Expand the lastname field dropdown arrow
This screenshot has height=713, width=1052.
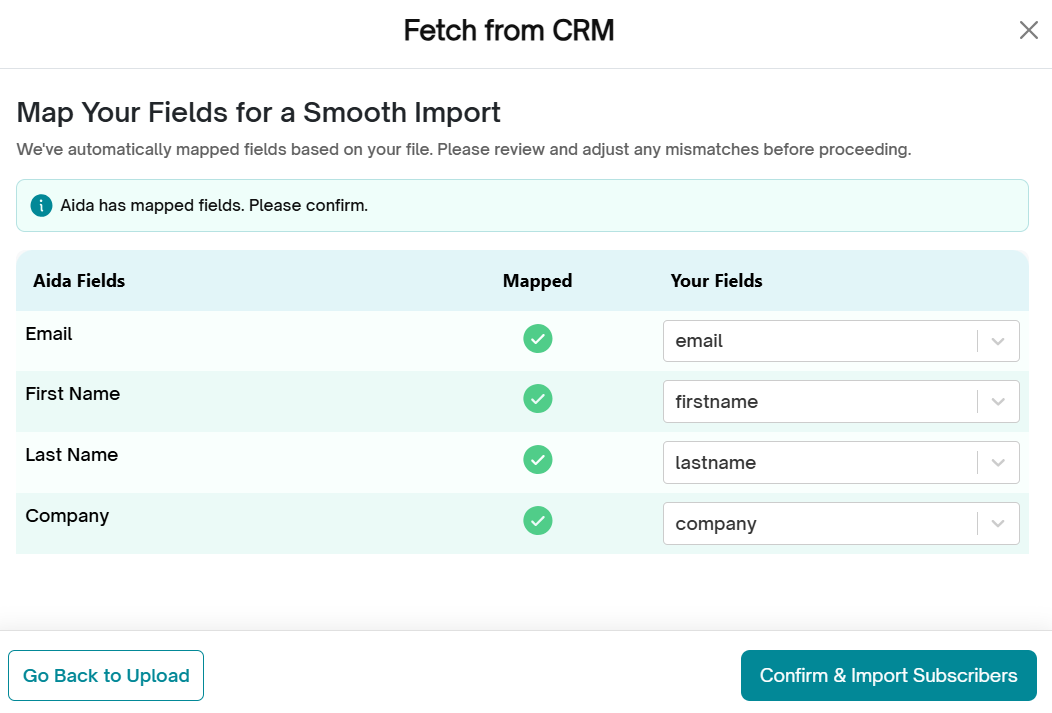(998, 463)
